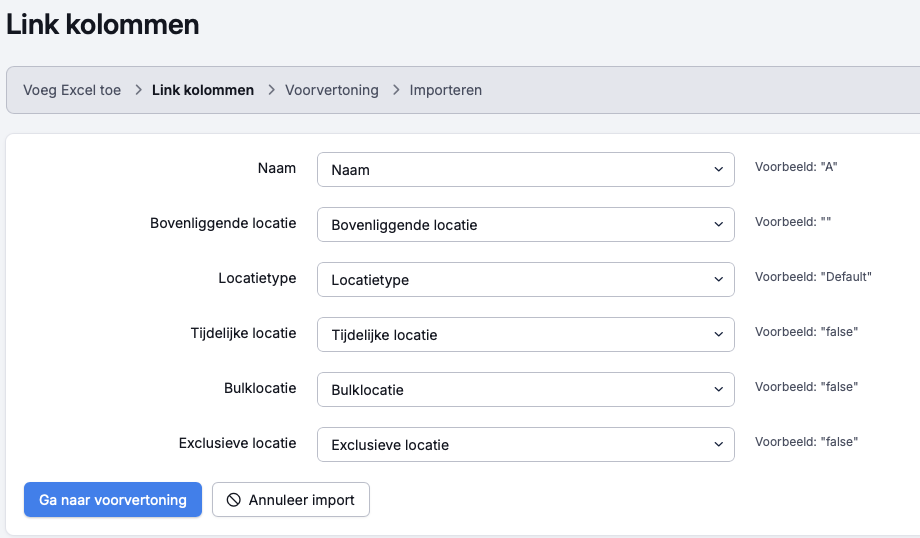Viewport: 920px width, 538px height.
Task: Expand the Tijdelijke locatie column selector
Action: point(525,335)
